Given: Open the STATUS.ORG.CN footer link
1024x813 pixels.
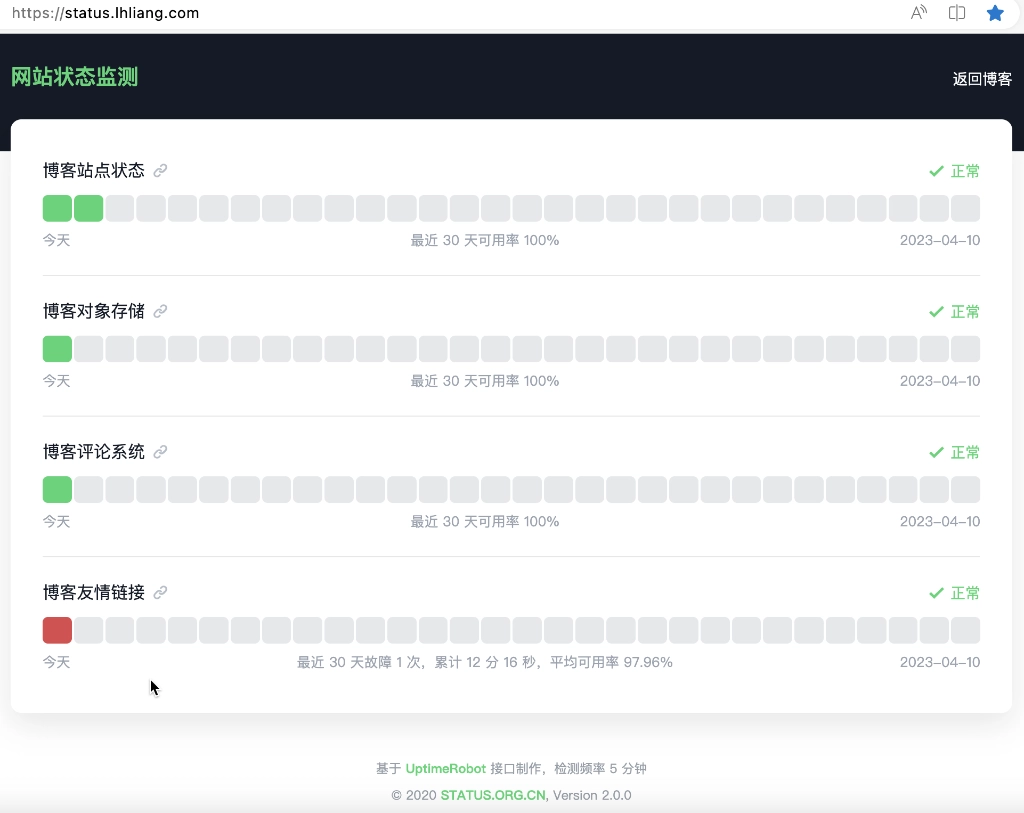Looking at the screenshot, I should [x=493, y=796].
